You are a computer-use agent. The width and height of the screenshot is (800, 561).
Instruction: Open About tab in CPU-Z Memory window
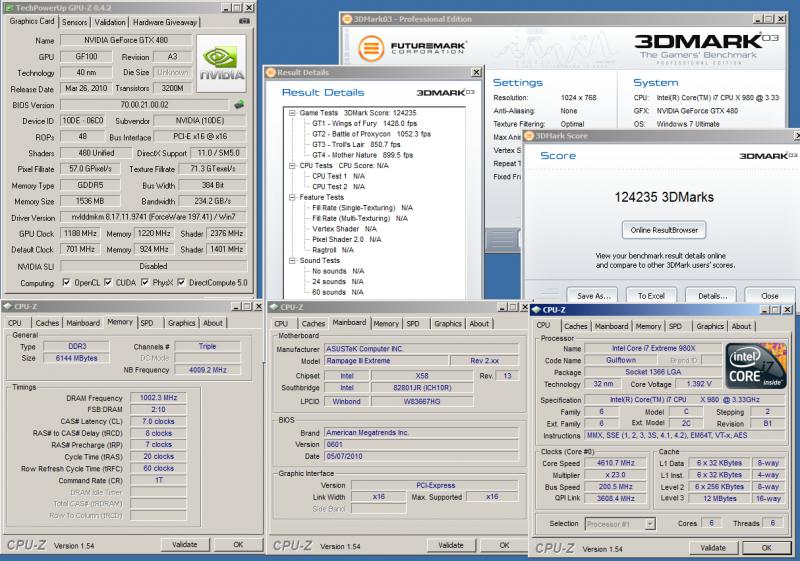click(213, 323)
